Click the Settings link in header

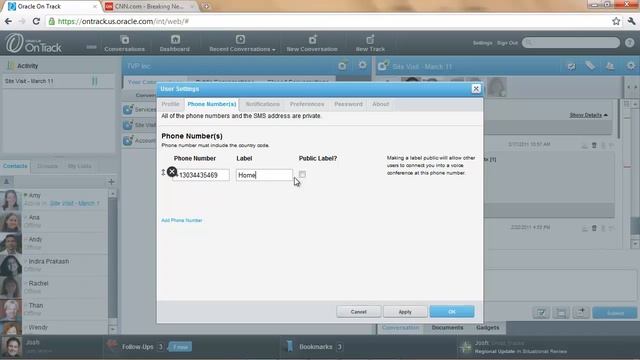(482, 43)
